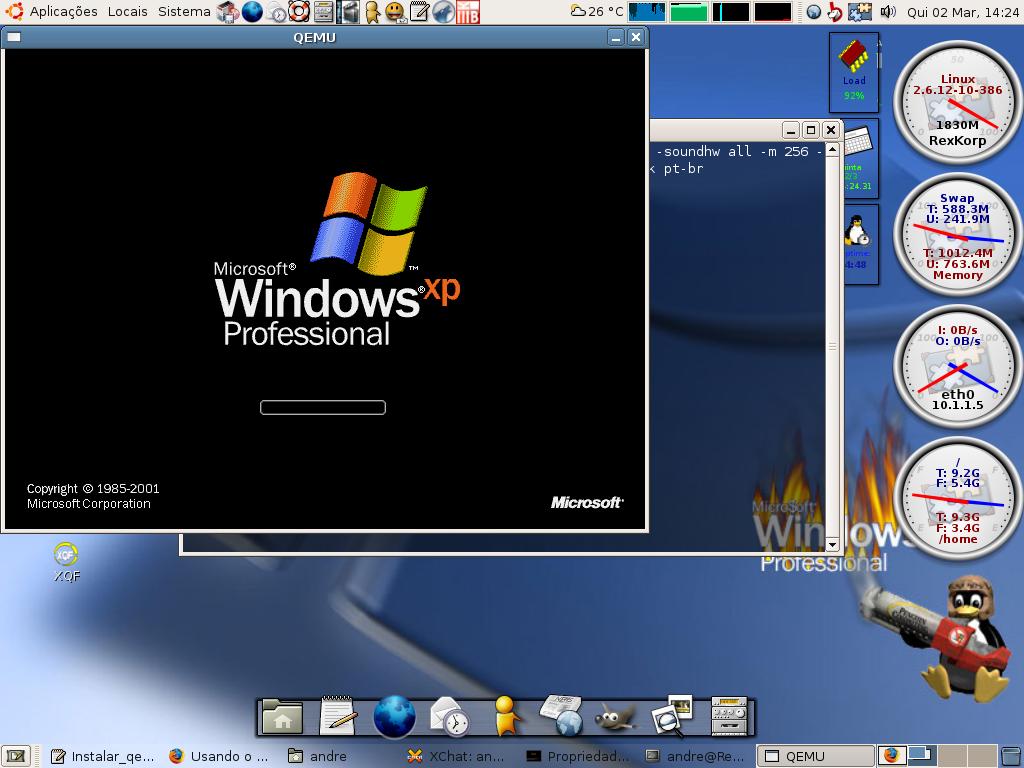This screenshot has width=1024, height=768.
Task: Click the Beagle search tray icon
Action: coord(835,11)
